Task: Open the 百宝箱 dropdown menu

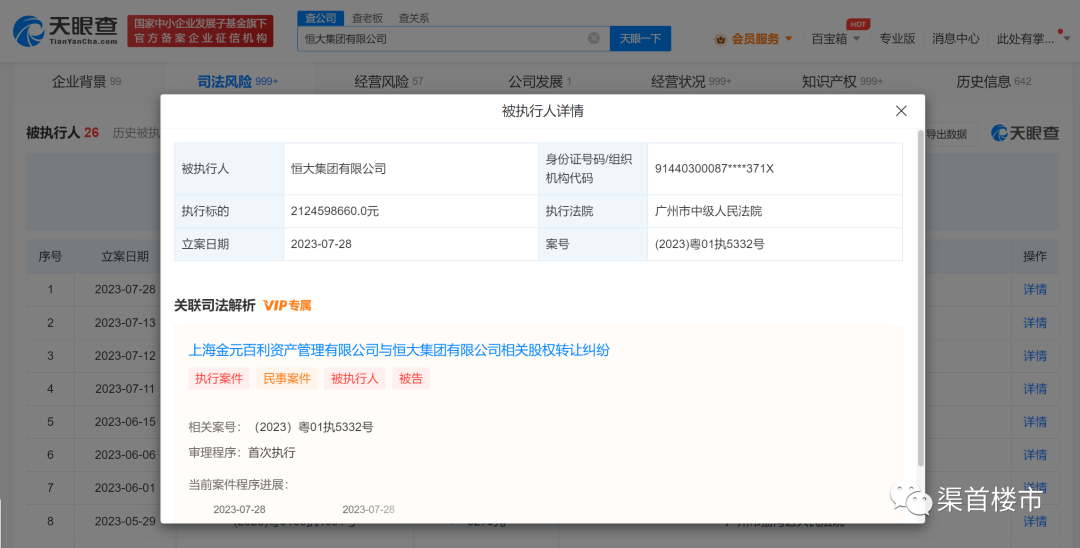Action: click(x=835, y=39)
